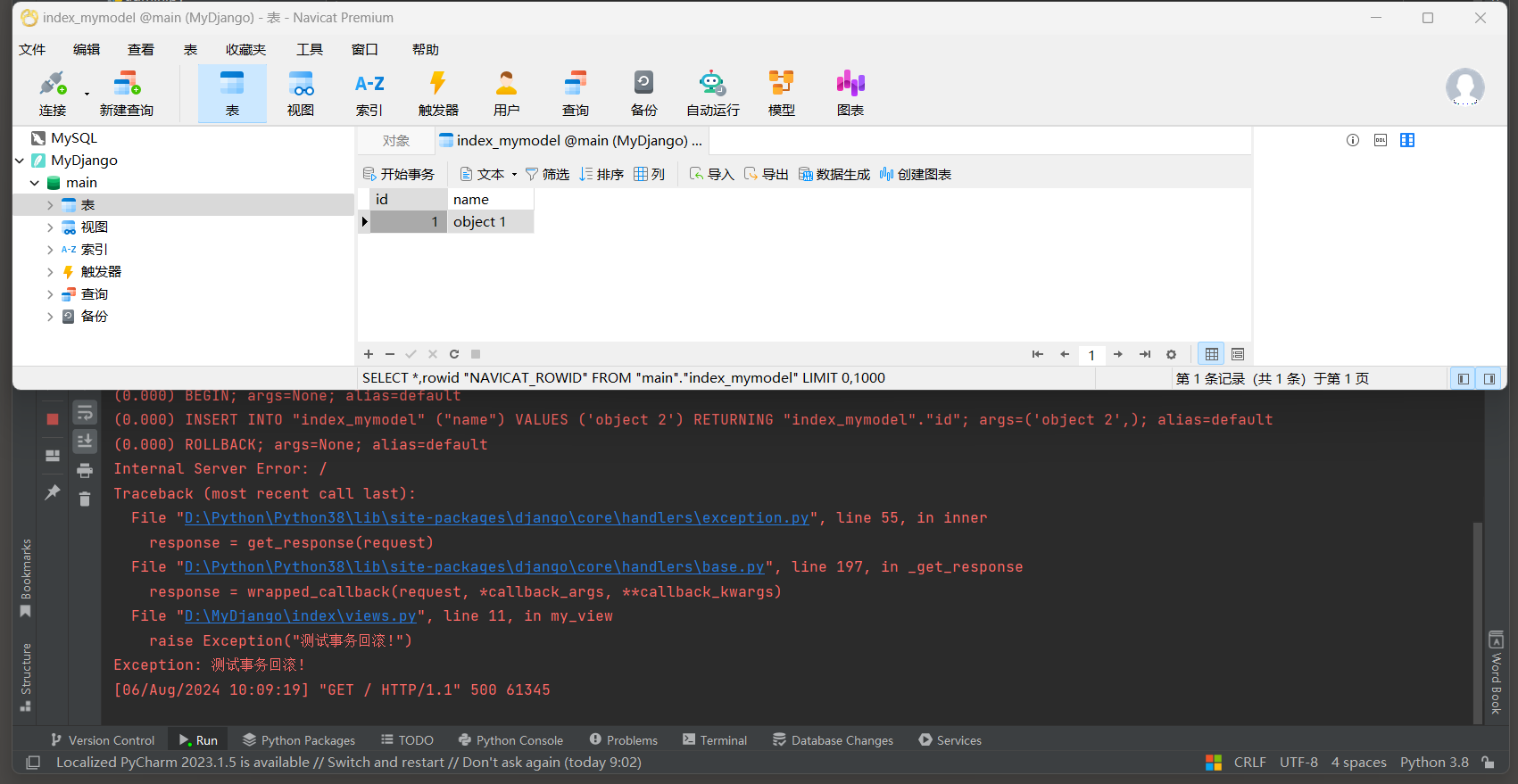The image size is (1518, 784).
Task: Expand the 表 tables tree node
Action: coord(50,205)
